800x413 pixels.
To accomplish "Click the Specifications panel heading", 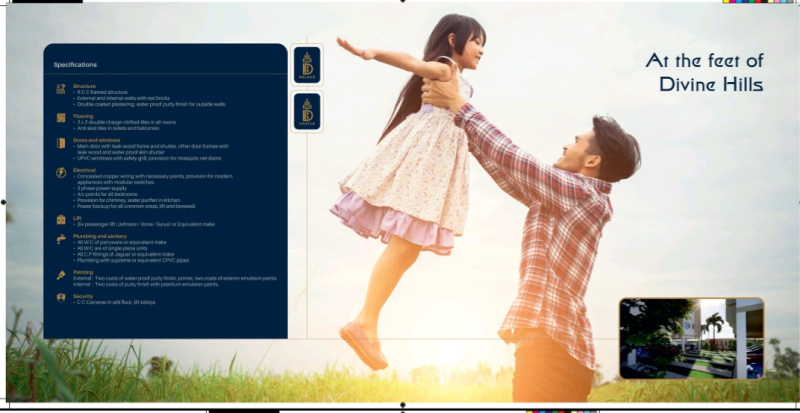I will point(75,65).
